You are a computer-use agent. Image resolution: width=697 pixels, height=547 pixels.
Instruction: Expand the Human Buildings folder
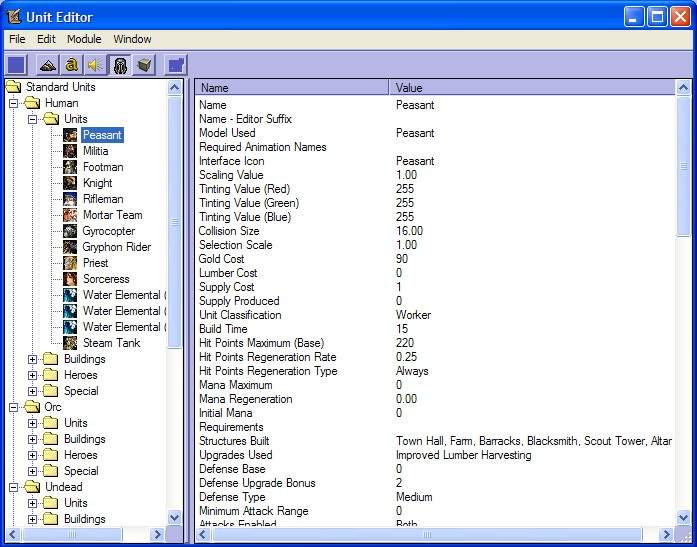tap(32, 359)
